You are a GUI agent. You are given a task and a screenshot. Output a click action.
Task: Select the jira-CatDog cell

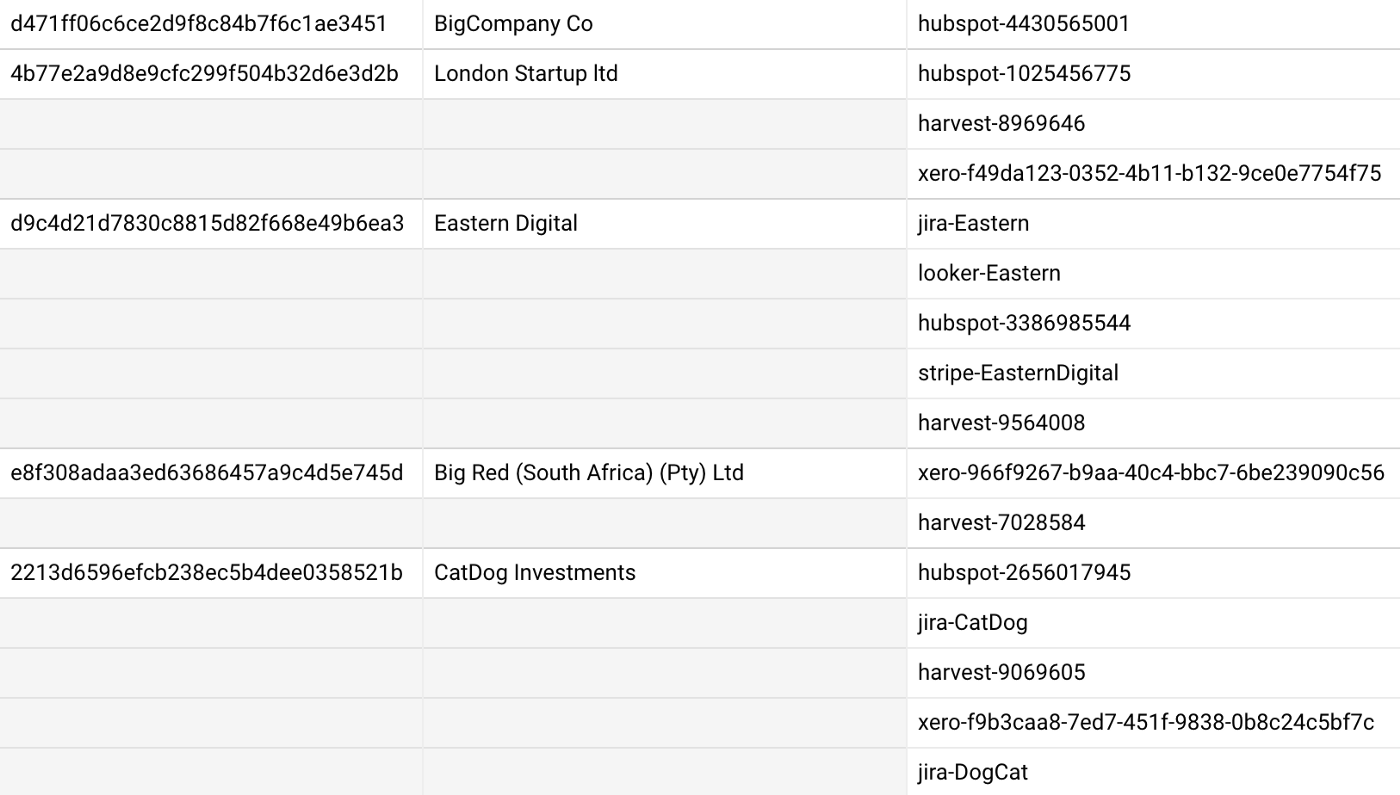coord(972,623)
